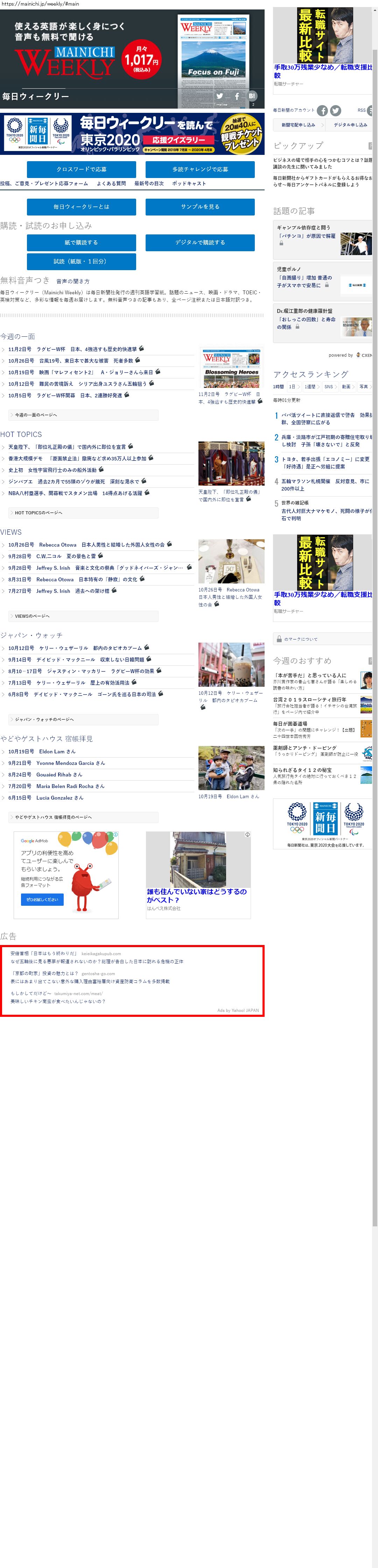This screenshot has height=1568, width=378.
Task: Click the Twitter icon in the header banner
Action: [219, 96]
